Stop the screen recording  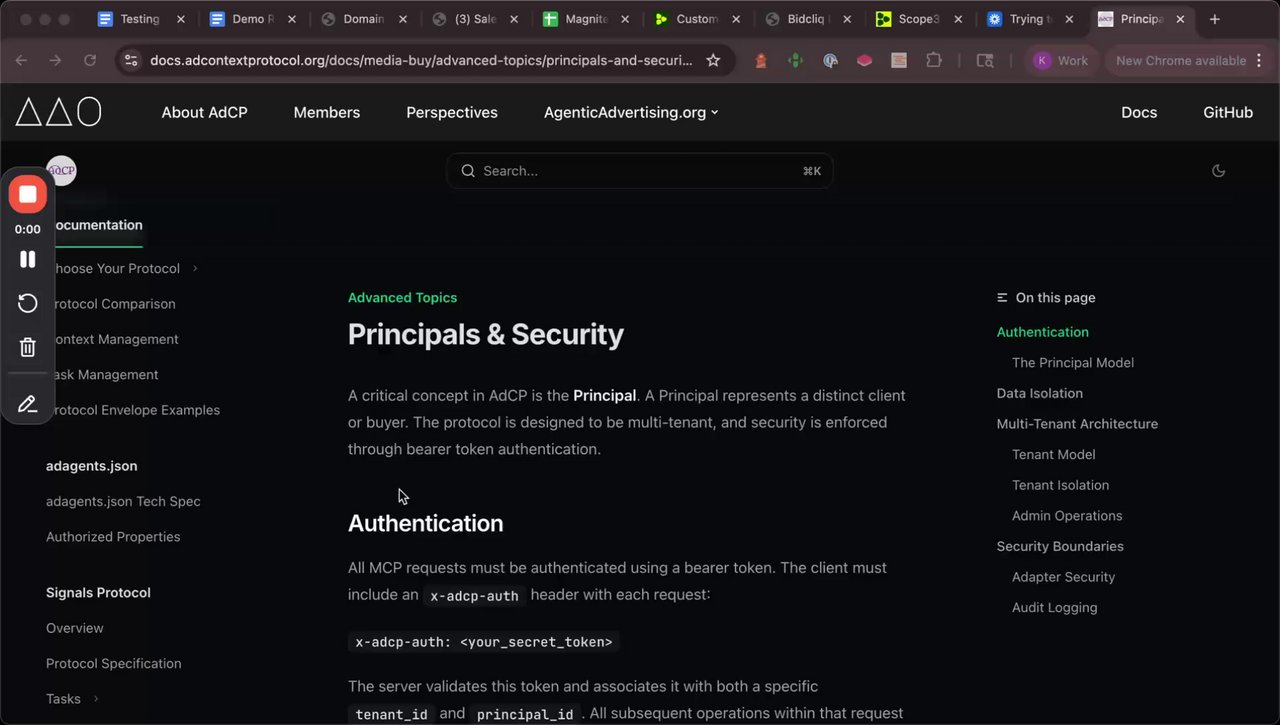tap(28, 194)
